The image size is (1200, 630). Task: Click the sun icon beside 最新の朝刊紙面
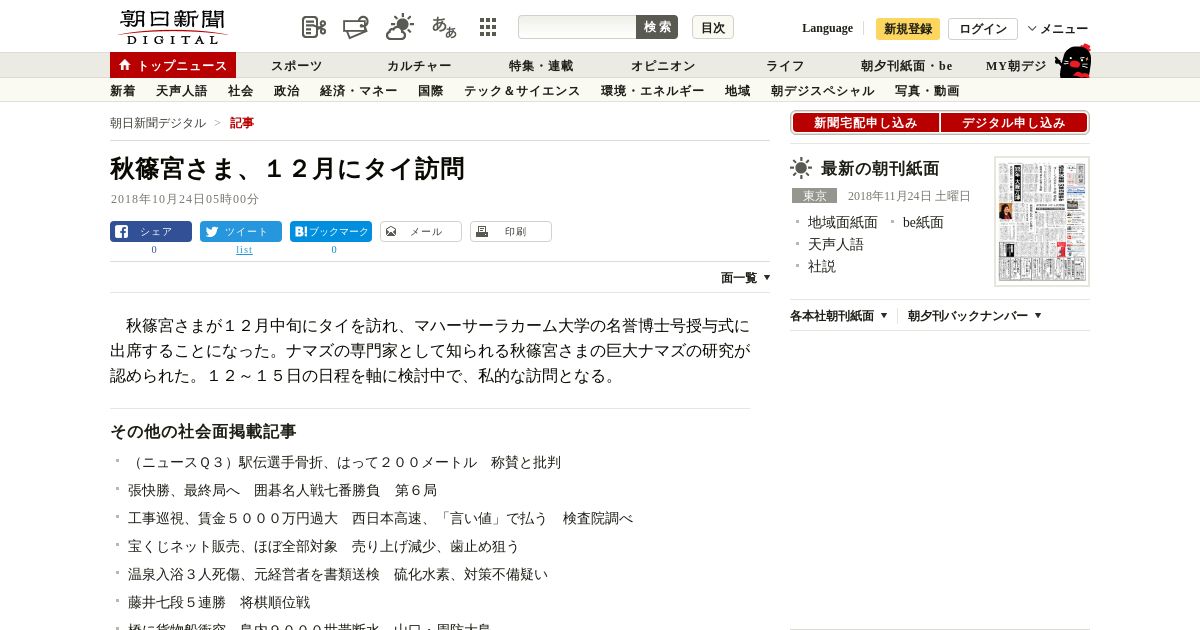(x=801, y=168)
